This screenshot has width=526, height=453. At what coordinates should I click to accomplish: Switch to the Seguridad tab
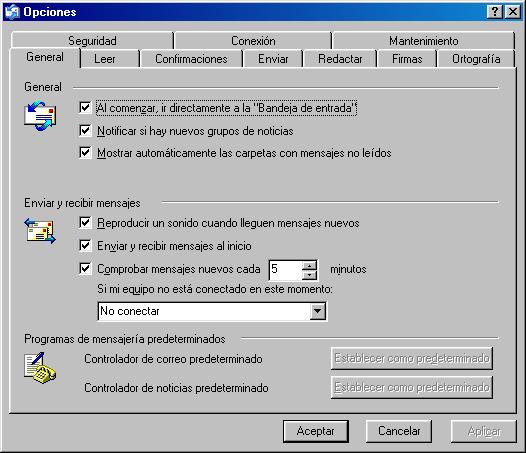tap(92, 41)
